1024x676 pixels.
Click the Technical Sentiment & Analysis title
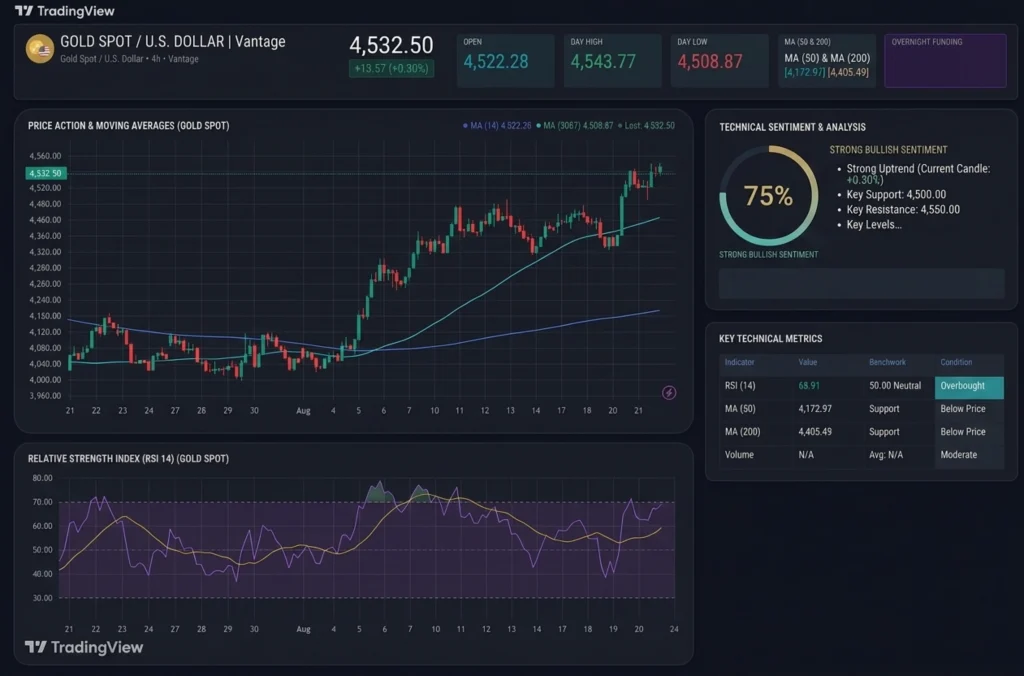[x=792, y=127]
